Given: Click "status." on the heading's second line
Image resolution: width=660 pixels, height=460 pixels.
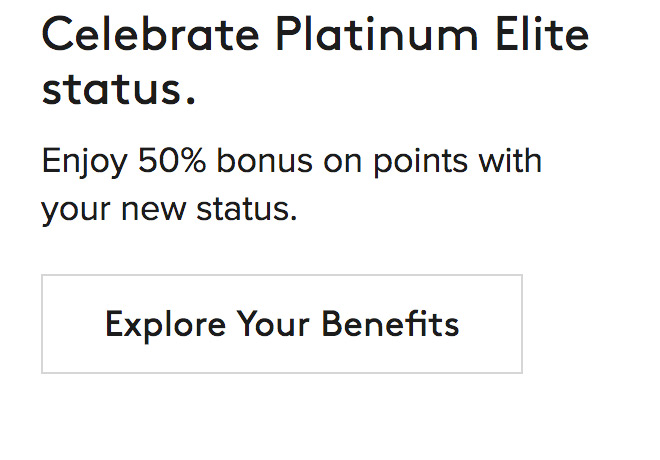Looking at the screenshot, I should pos(118,88).
